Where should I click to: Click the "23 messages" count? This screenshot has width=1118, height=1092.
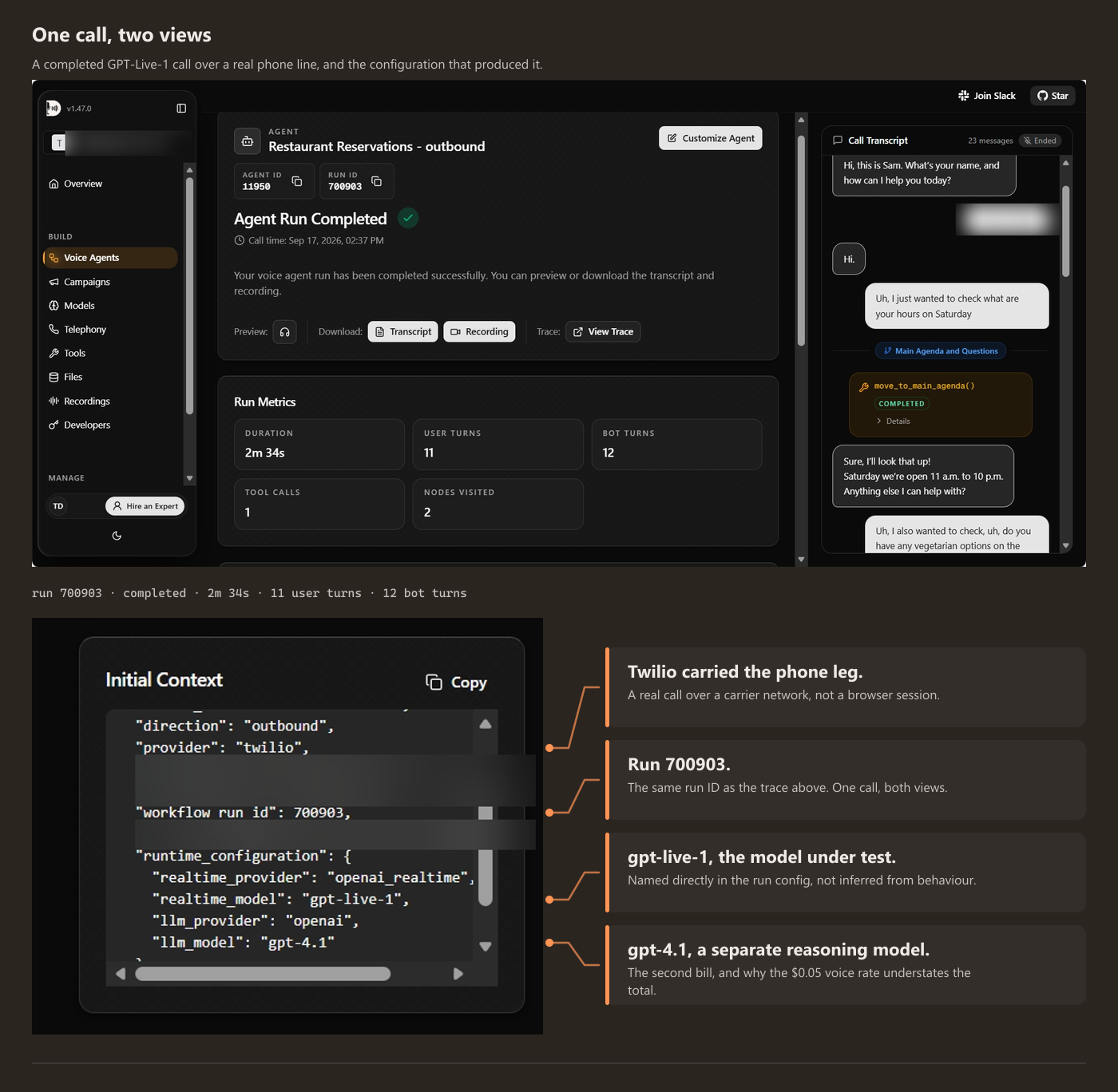tap(990, 140)
